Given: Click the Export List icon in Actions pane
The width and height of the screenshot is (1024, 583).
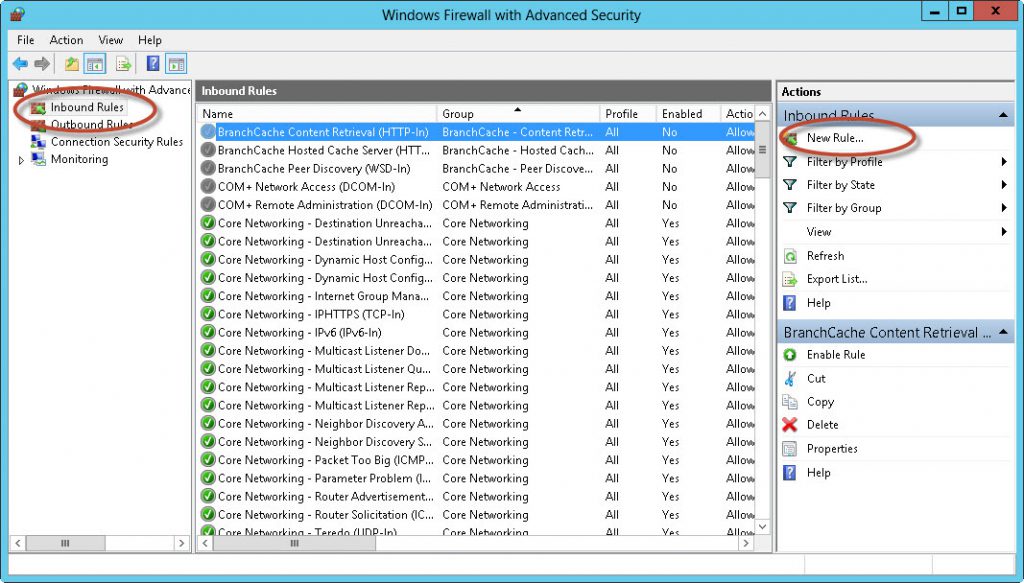Looking at the screenshot, I should tap(790, 279).
